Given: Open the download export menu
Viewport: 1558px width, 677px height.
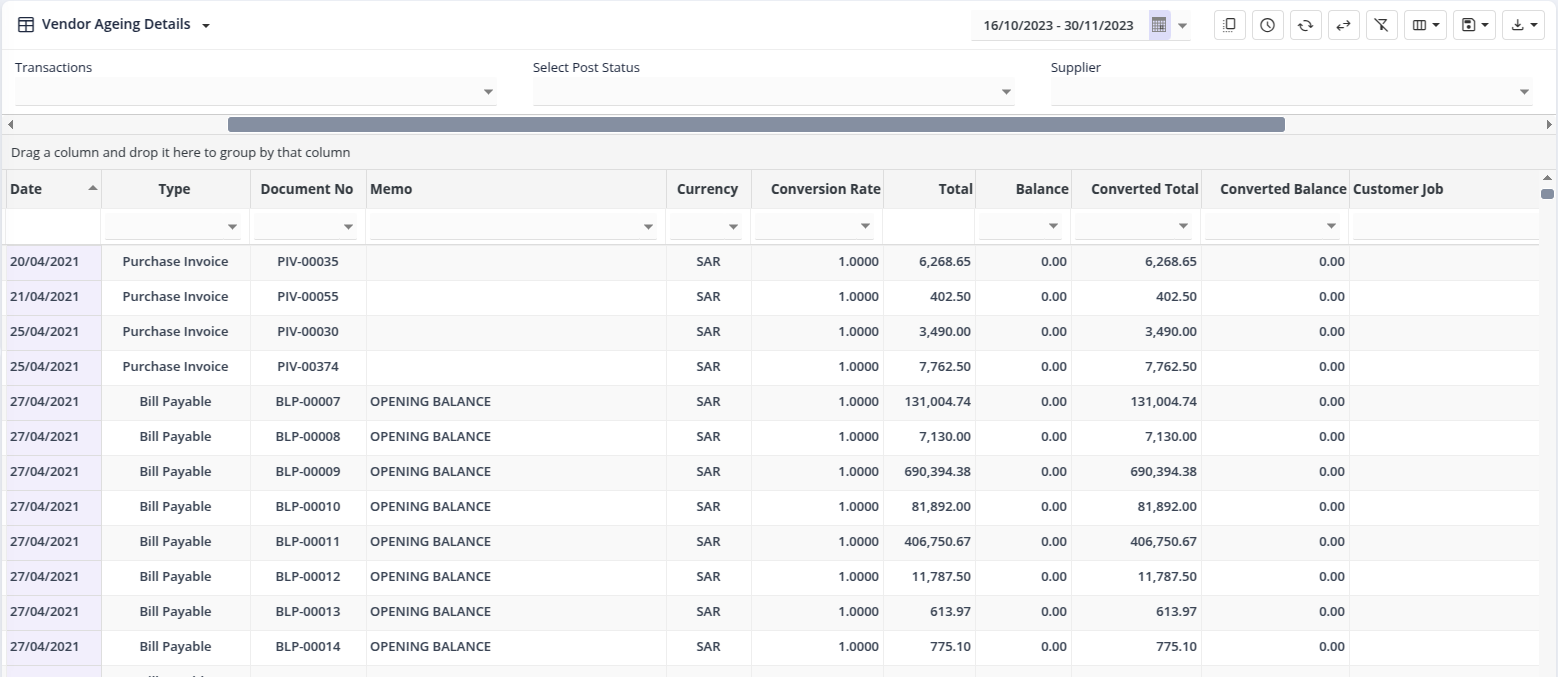Looking at the screenshot, I should pos(1523,25).
